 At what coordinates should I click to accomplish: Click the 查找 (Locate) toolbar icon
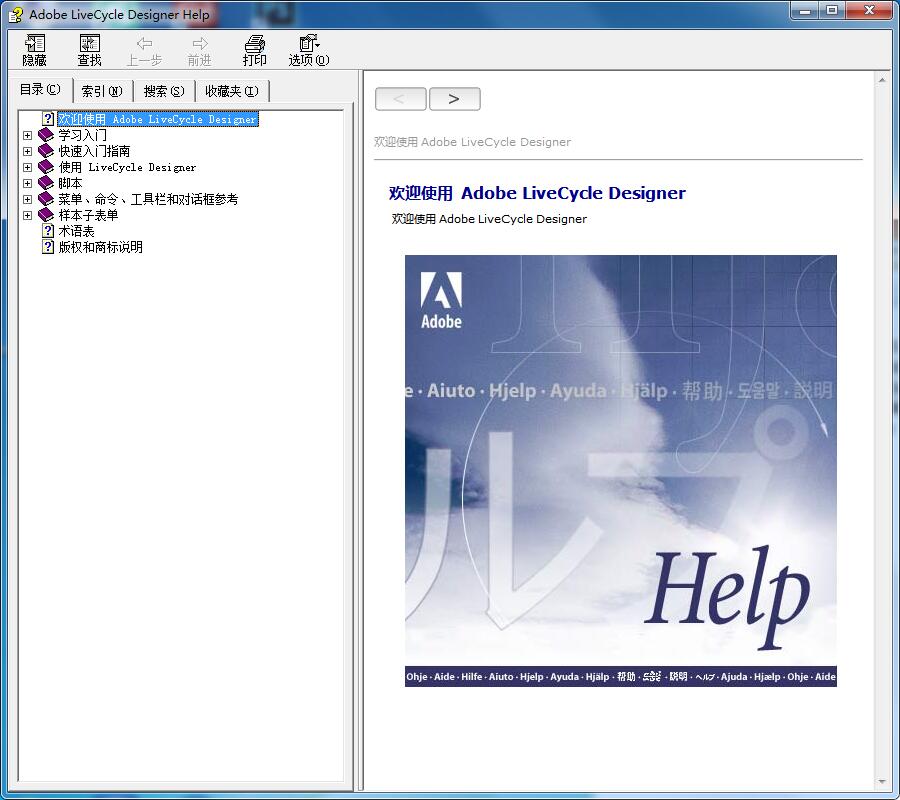point(89,48)
